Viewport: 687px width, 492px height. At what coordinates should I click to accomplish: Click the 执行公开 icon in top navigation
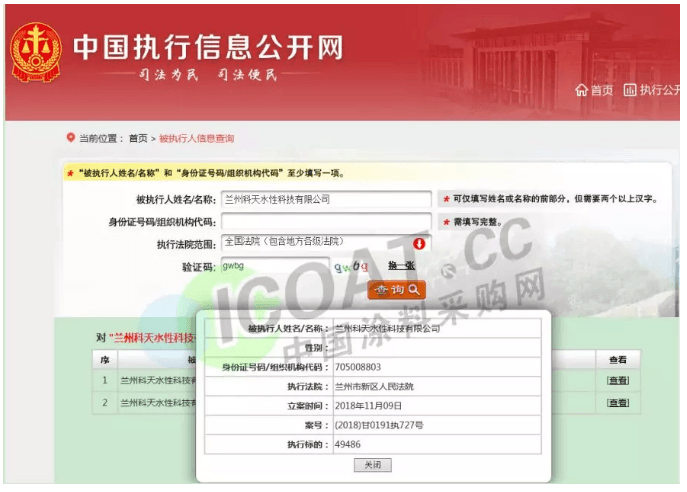630,91
